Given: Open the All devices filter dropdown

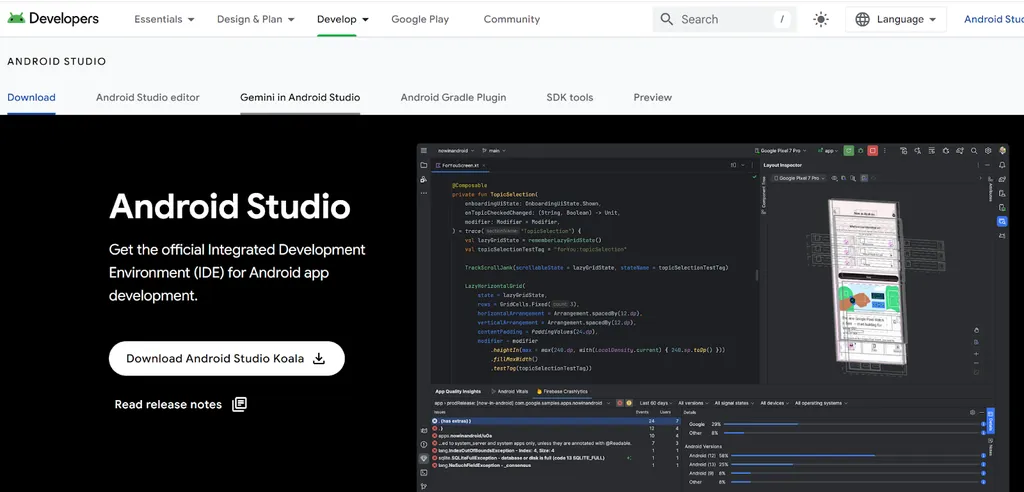Looking at the screenshot, I should click(774, 403).
